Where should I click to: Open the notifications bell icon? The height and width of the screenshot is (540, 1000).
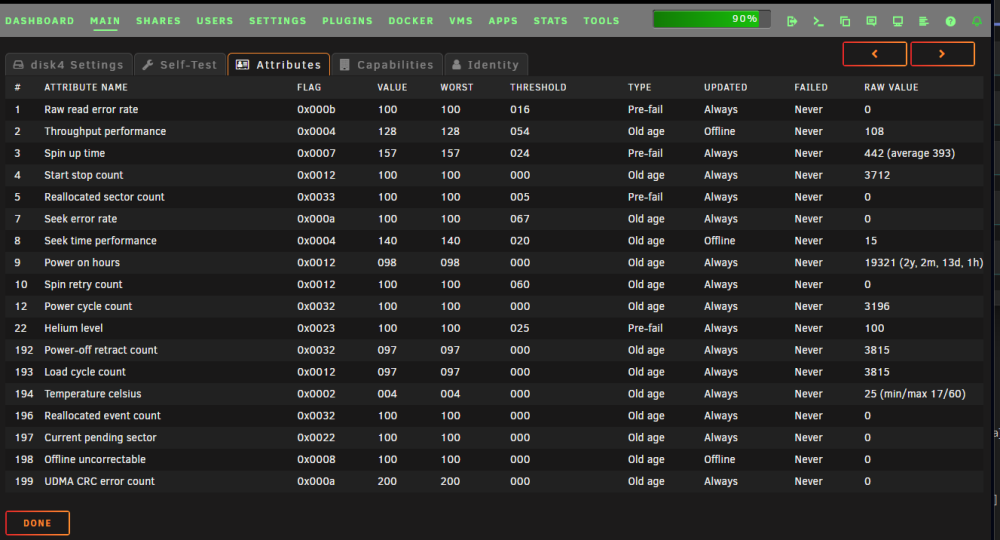point(976,21)
